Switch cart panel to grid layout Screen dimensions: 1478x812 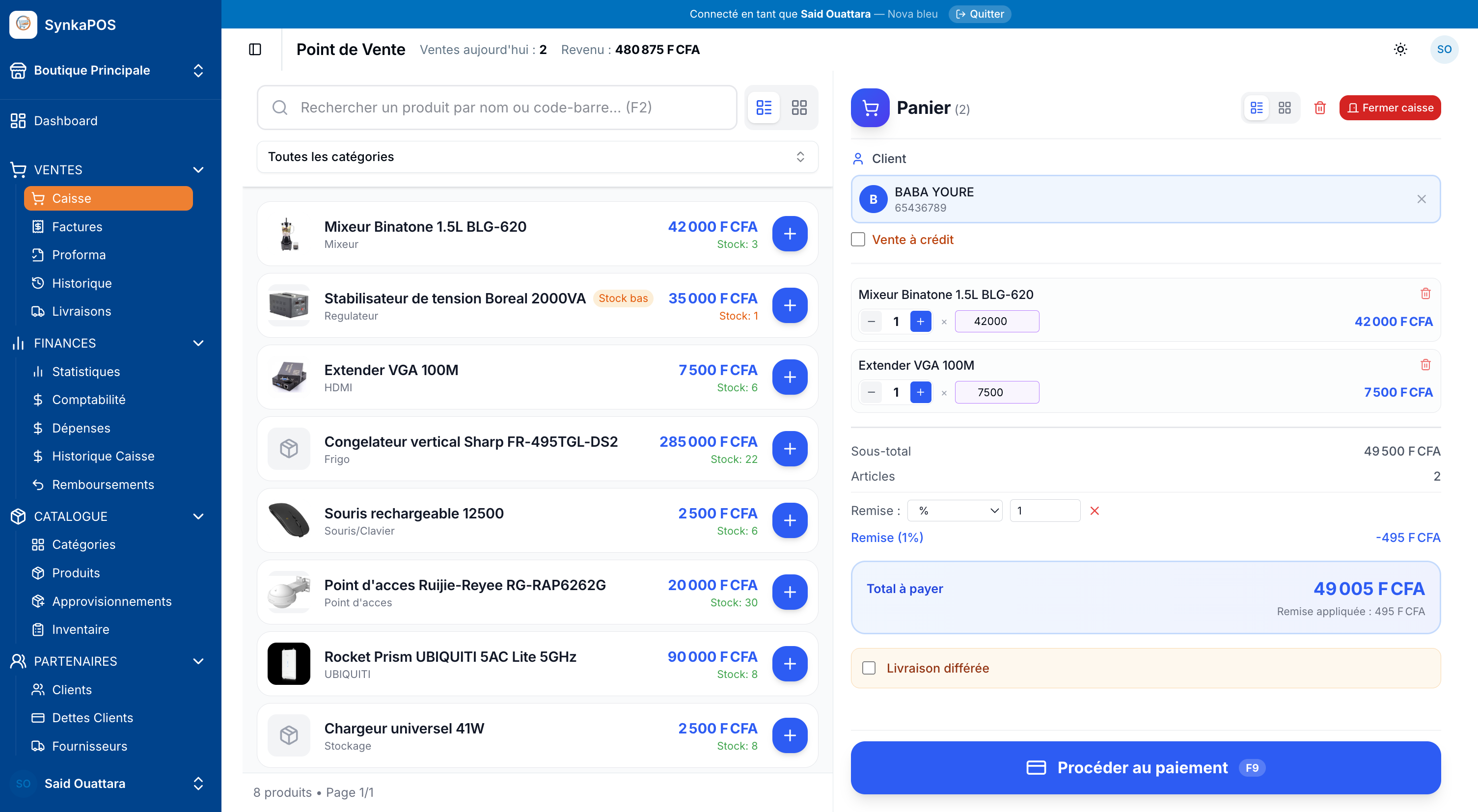(x=1284, y=108)
